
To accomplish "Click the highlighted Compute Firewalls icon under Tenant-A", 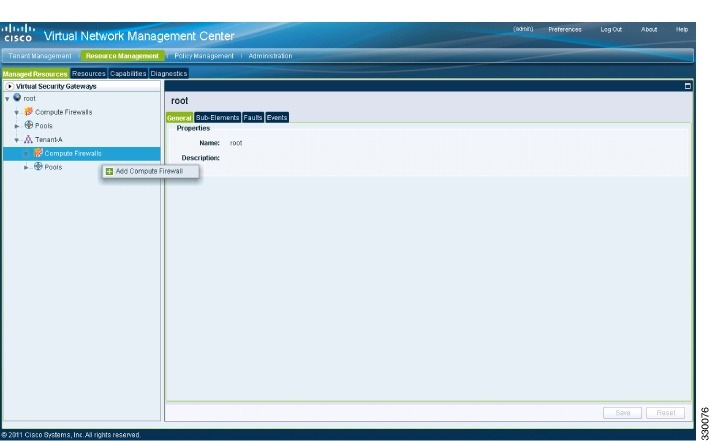I will coord(38,153).
